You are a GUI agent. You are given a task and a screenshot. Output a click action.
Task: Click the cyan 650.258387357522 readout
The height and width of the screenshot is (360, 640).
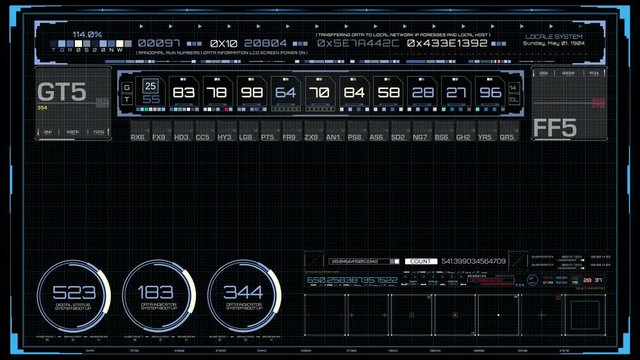[352, 280]
